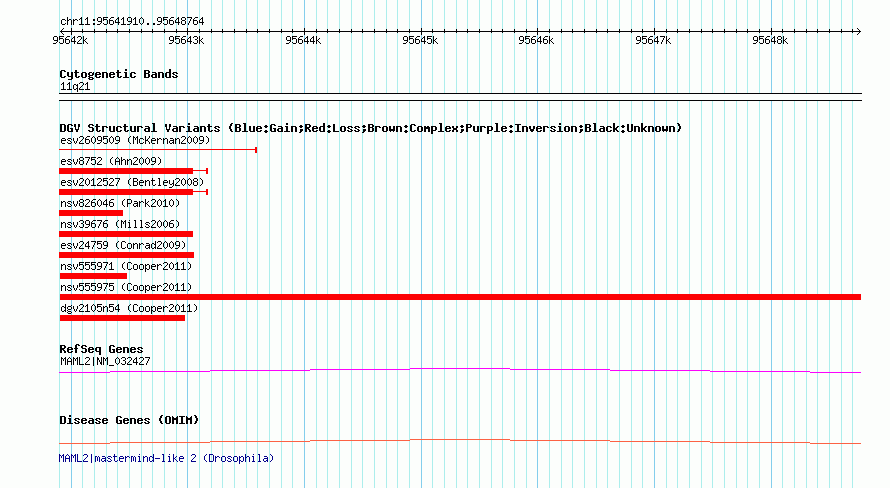Click the Disease Genes (OMIM) track title

[129, 420]
